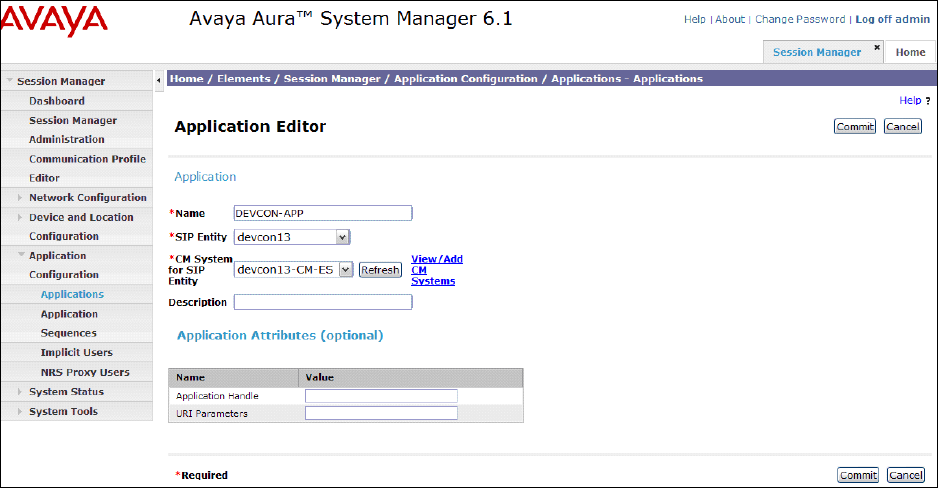Click into the Application Handle field

(x=381, y=396)
